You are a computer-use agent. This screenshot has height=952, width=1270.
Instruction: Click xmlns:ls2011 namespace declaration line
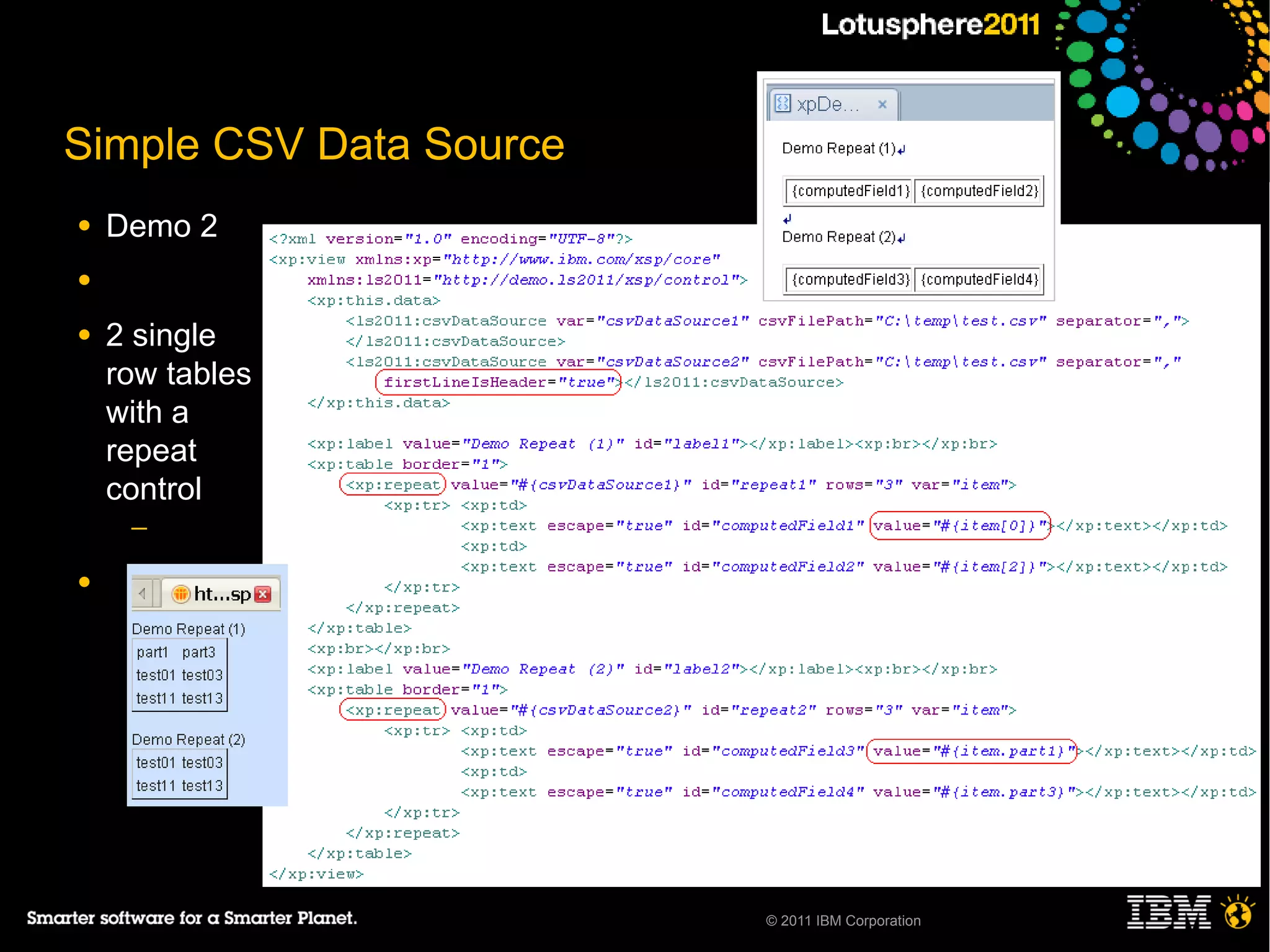point(527,280)
